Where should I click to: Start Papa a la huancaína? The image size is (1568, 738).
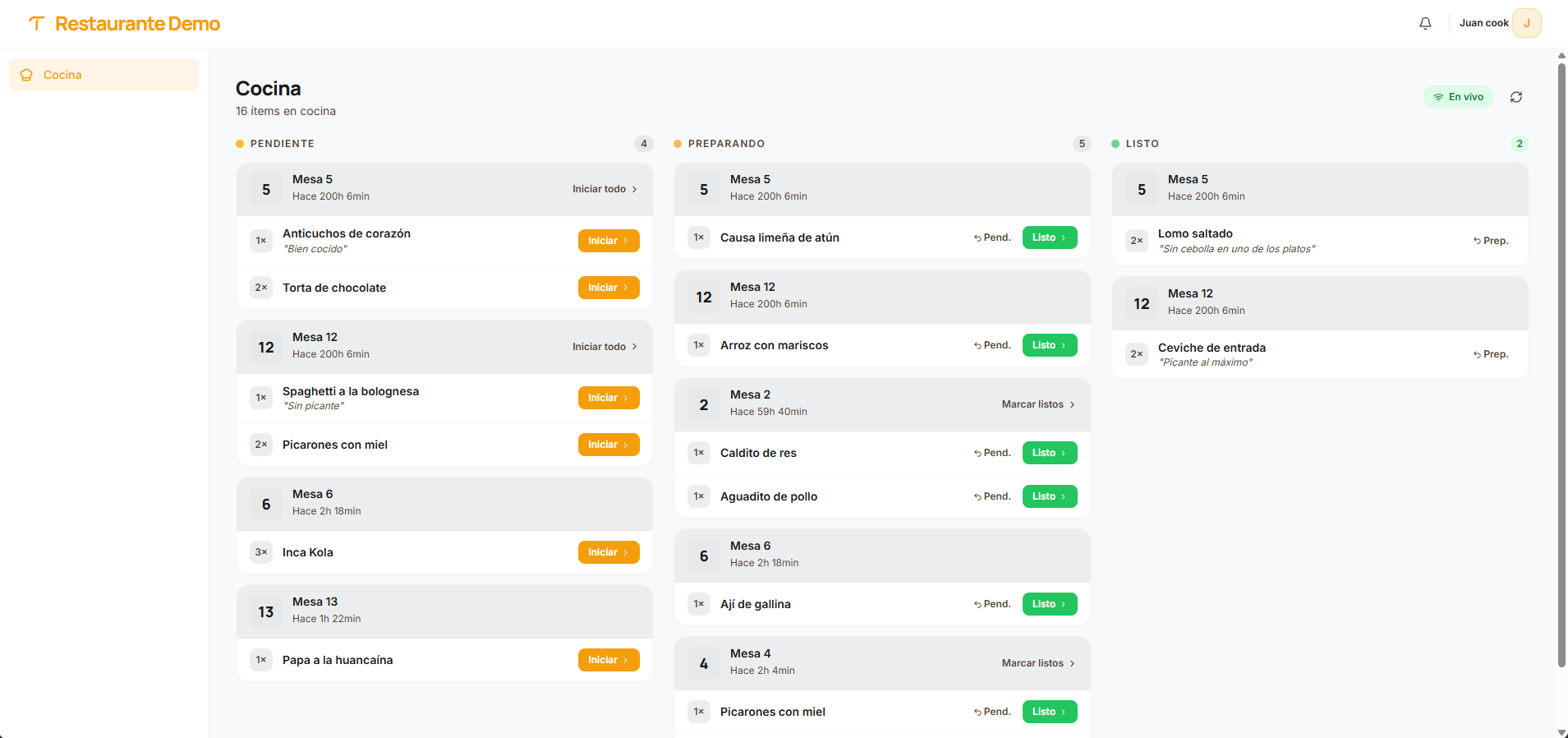point(609,660)
